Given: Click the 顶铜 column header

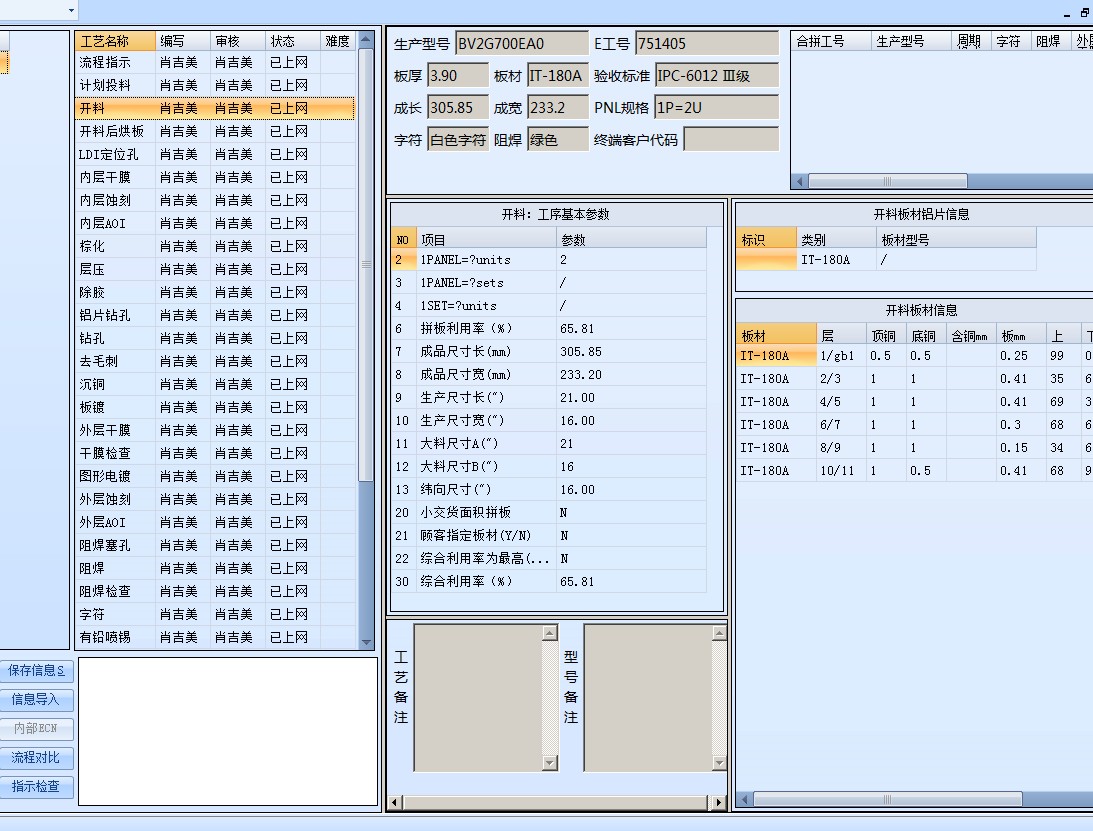Looking at the screenshot, I should pyautogui.click(x=885, y=336).
